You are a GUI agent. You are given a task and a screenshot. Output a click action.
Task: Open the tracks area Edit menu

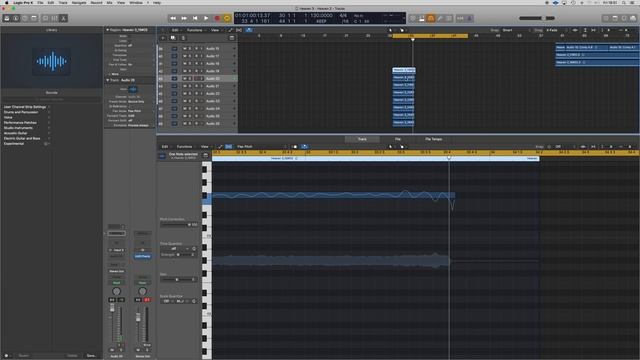(175, 30)
